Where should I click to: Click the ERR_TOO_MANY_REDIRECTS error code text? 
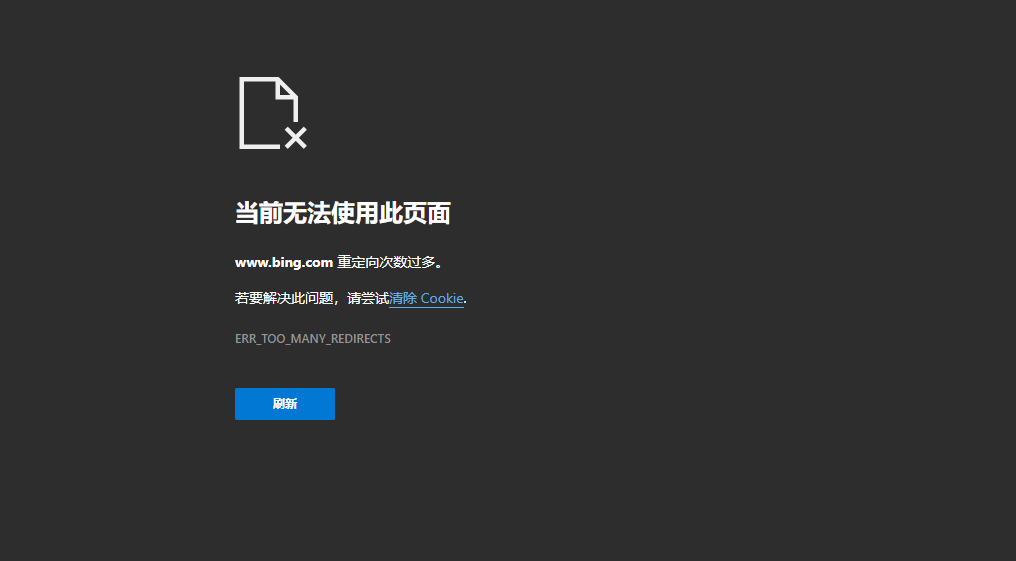312,339
